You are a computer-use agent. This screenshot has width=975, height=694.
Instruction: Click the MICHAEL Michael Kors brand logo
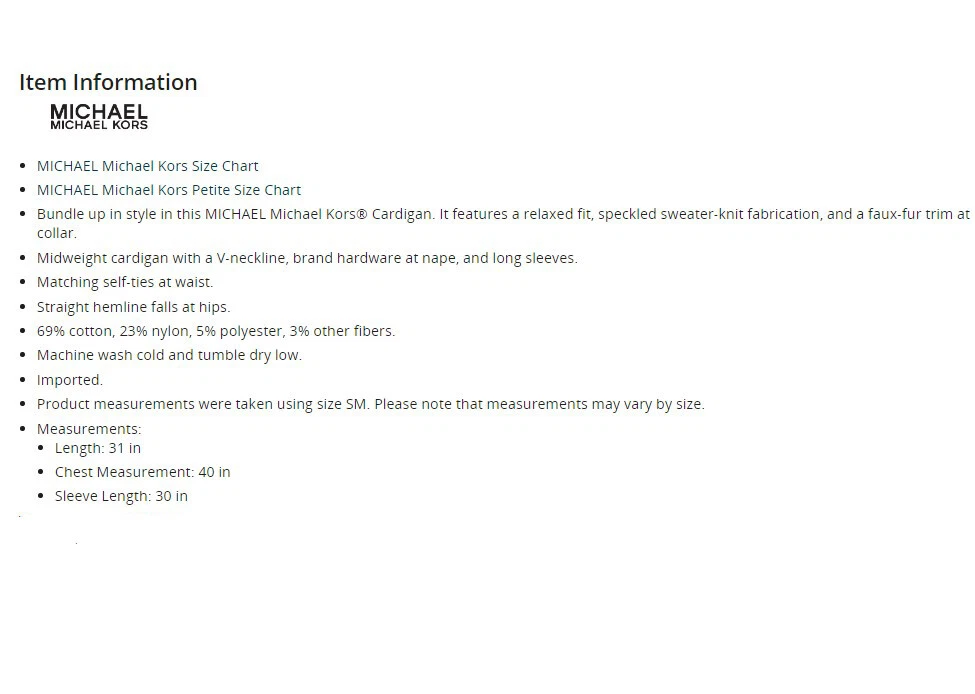[x=99, y=117]
